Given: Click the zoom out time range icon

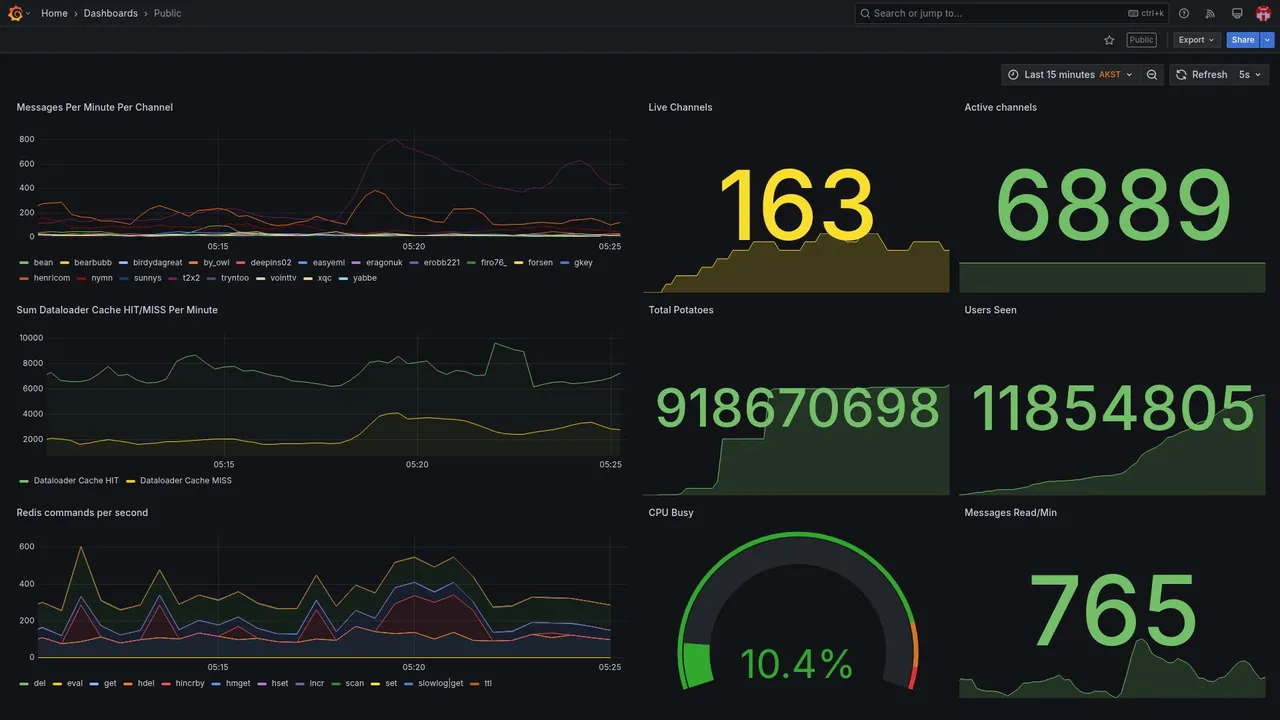Looking at the screenshot, I should 1152,75.
